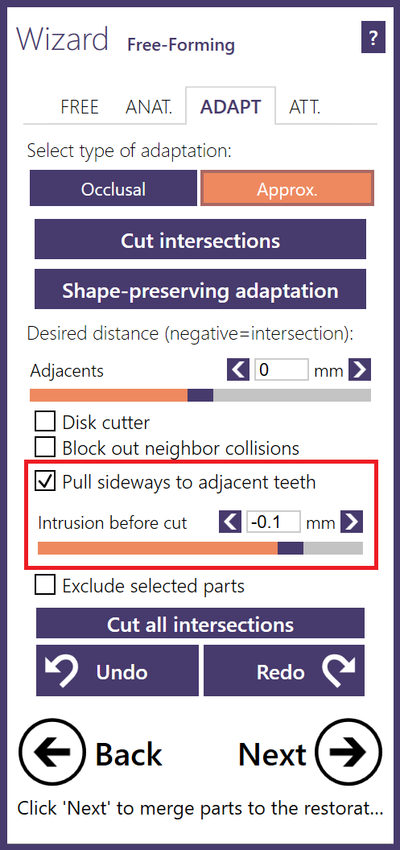
Task: Toggle Exclude selected parts checkbox
Action: 45,585
